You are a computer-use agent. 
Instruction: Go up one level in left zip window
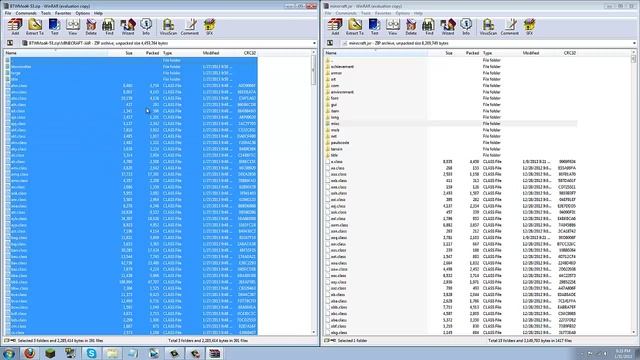[10, 43]
